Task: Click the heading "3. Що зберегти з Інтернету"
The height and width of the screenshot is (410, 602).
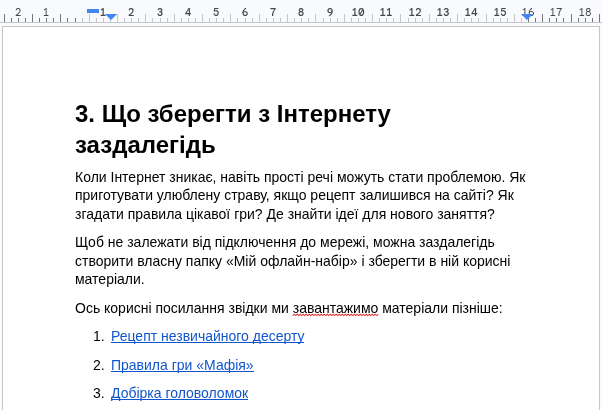Action: point(233,114)
